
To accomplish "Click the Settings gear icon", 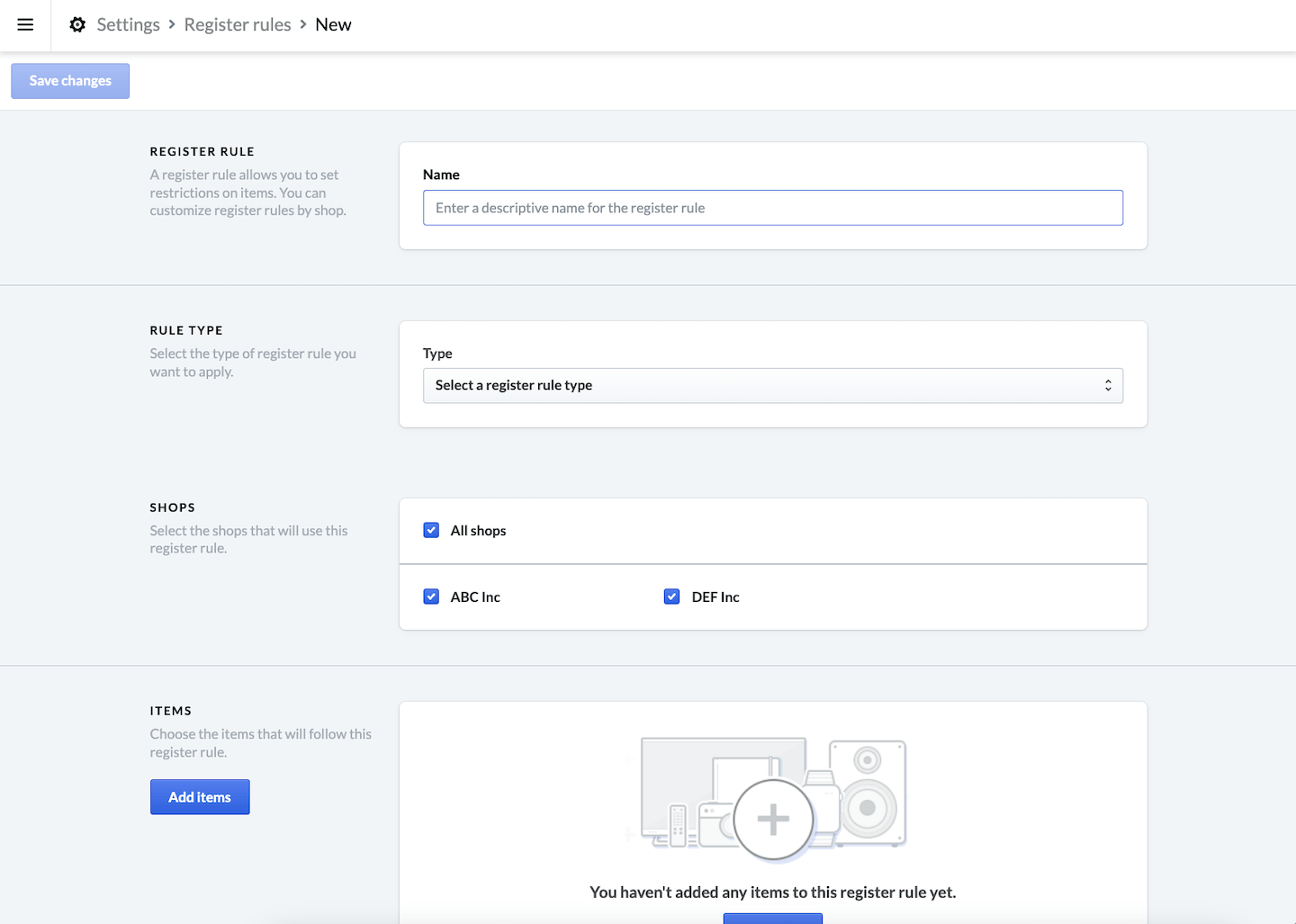I will click(78, 25).
